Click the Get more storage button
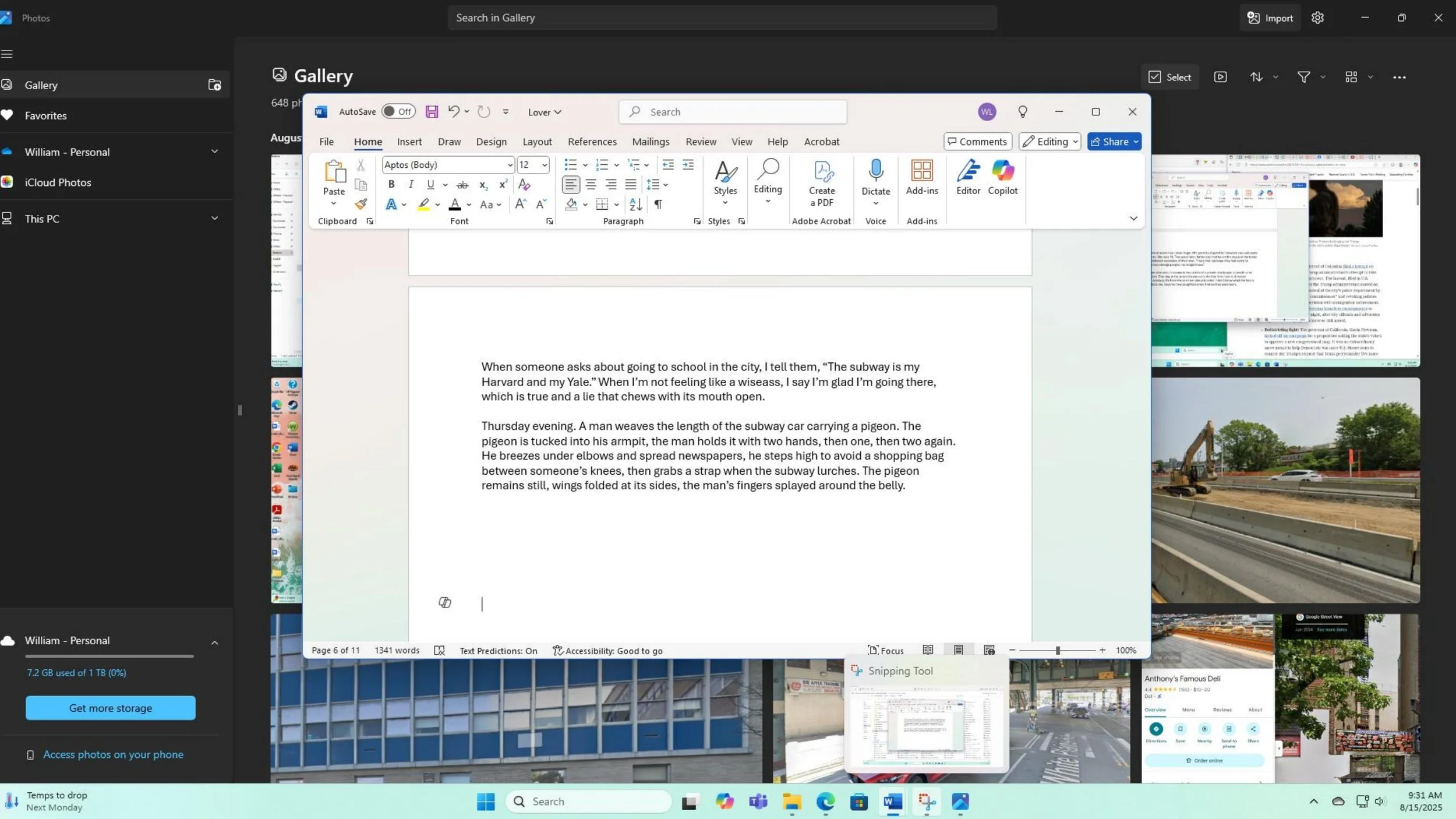Screen dimensions: 1456x819 click(111, 708)
